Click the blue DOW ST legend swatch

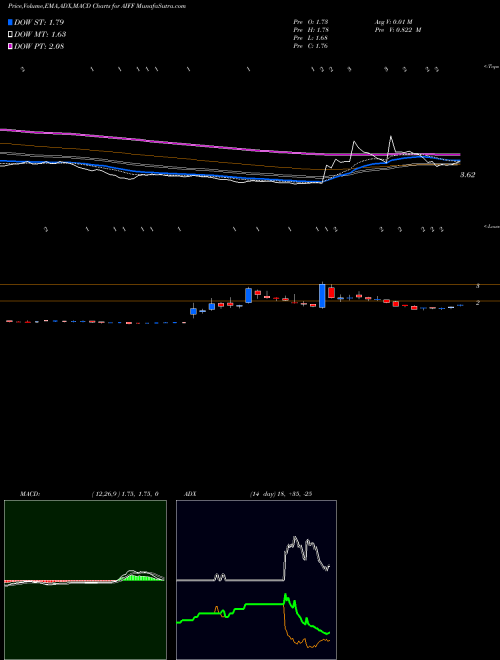pos(10,22)
